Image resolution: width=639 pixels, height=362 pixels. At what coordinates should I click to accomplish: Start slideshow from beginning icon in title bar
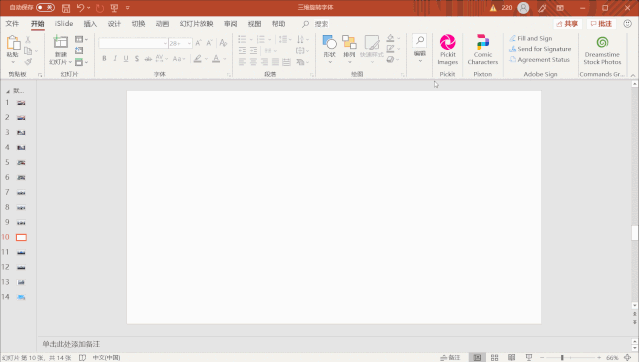[x=115, y=8]
